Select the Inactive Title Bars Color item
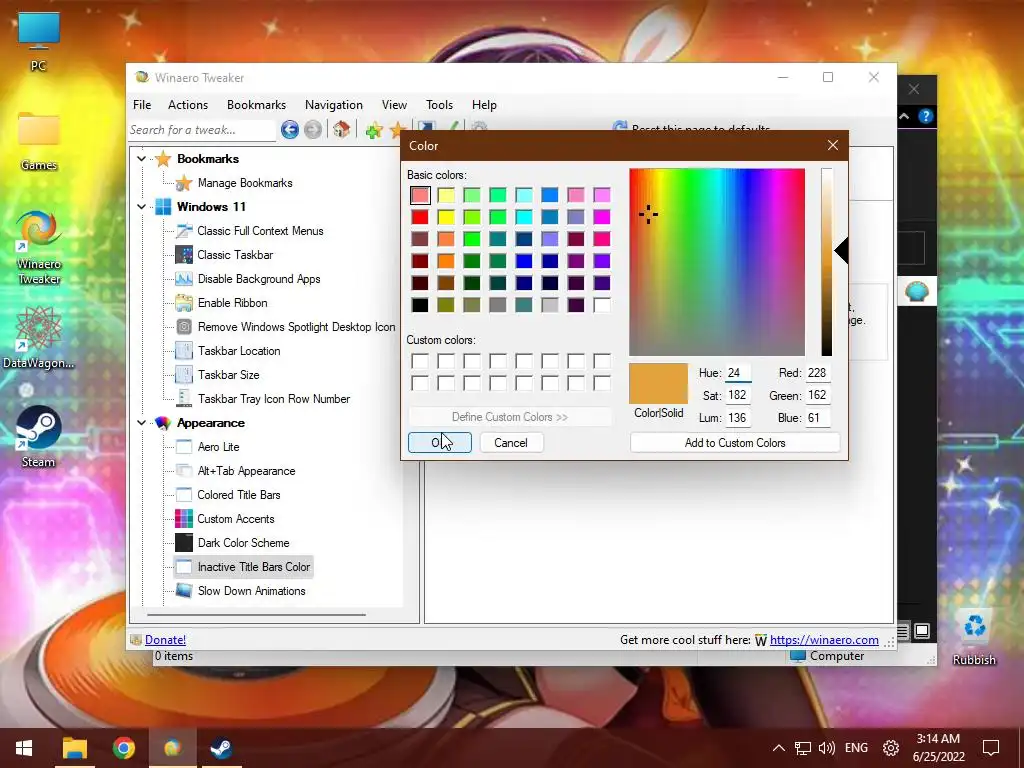This screenshot has height=768, width=1024. pyautogui.click(x=244, y=567)
